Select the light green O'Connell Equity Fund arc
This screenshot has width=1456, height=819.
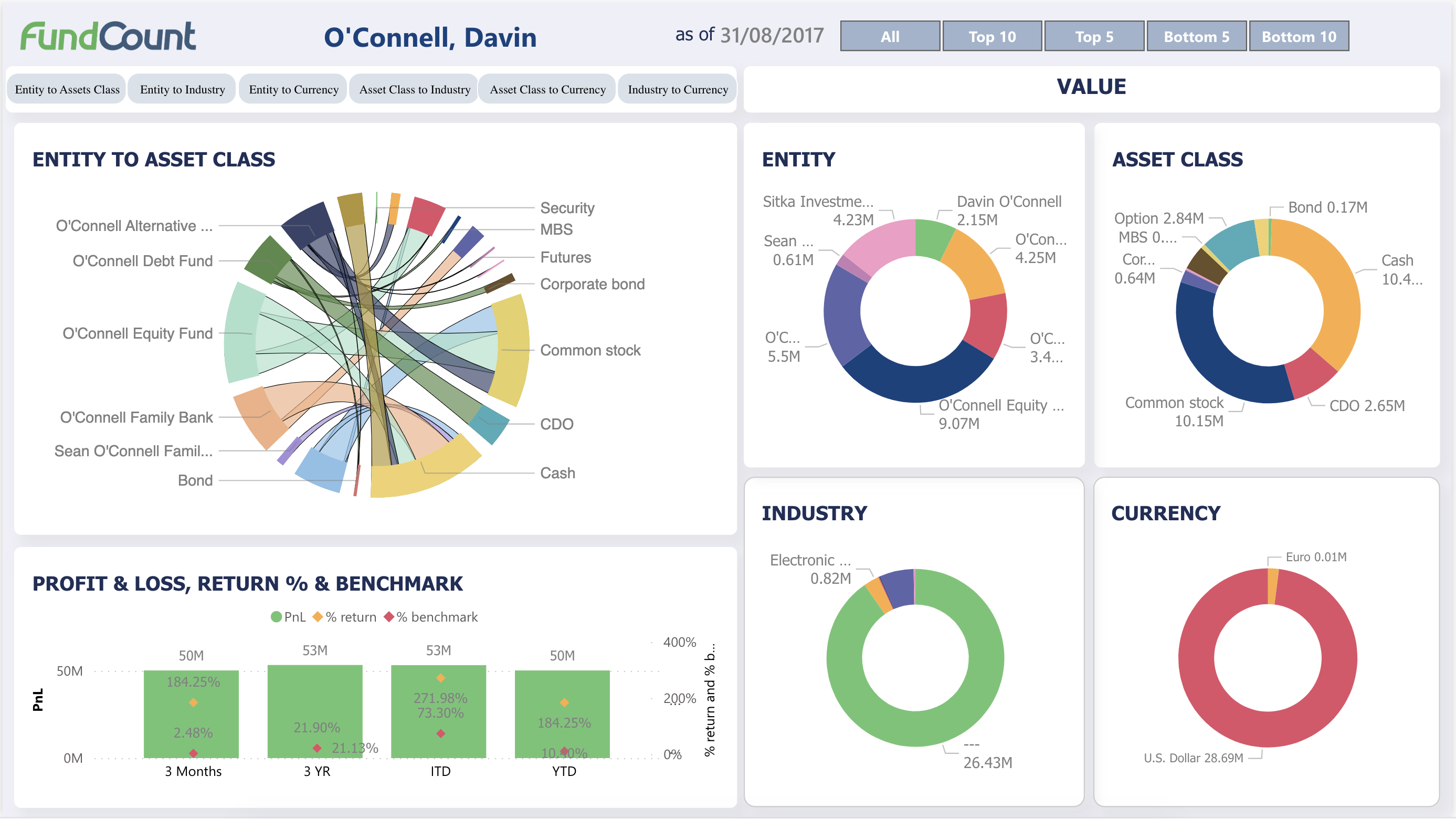click(x=240, y=333)
